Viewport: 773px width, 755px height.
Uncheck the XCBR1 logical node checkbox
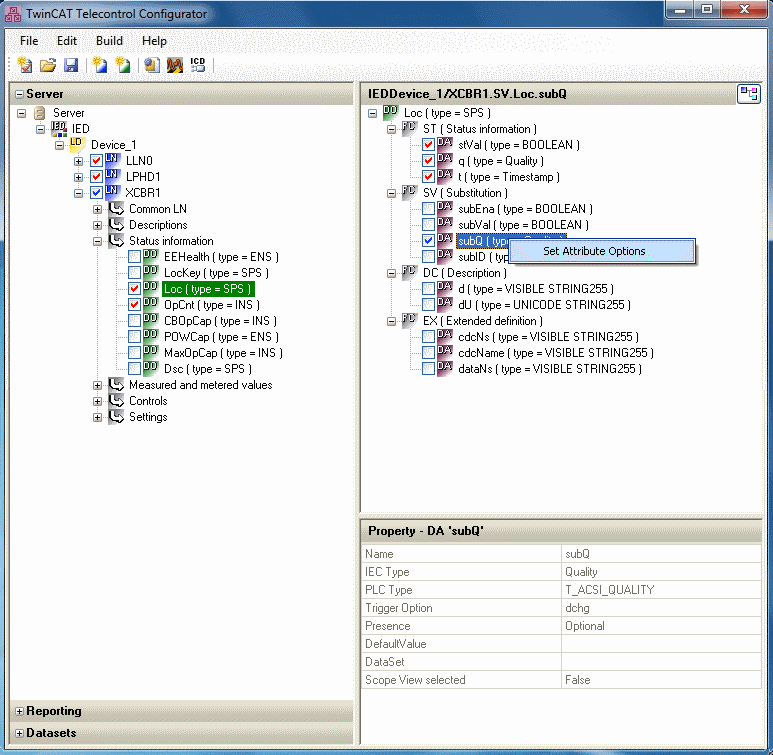point(97,193)
